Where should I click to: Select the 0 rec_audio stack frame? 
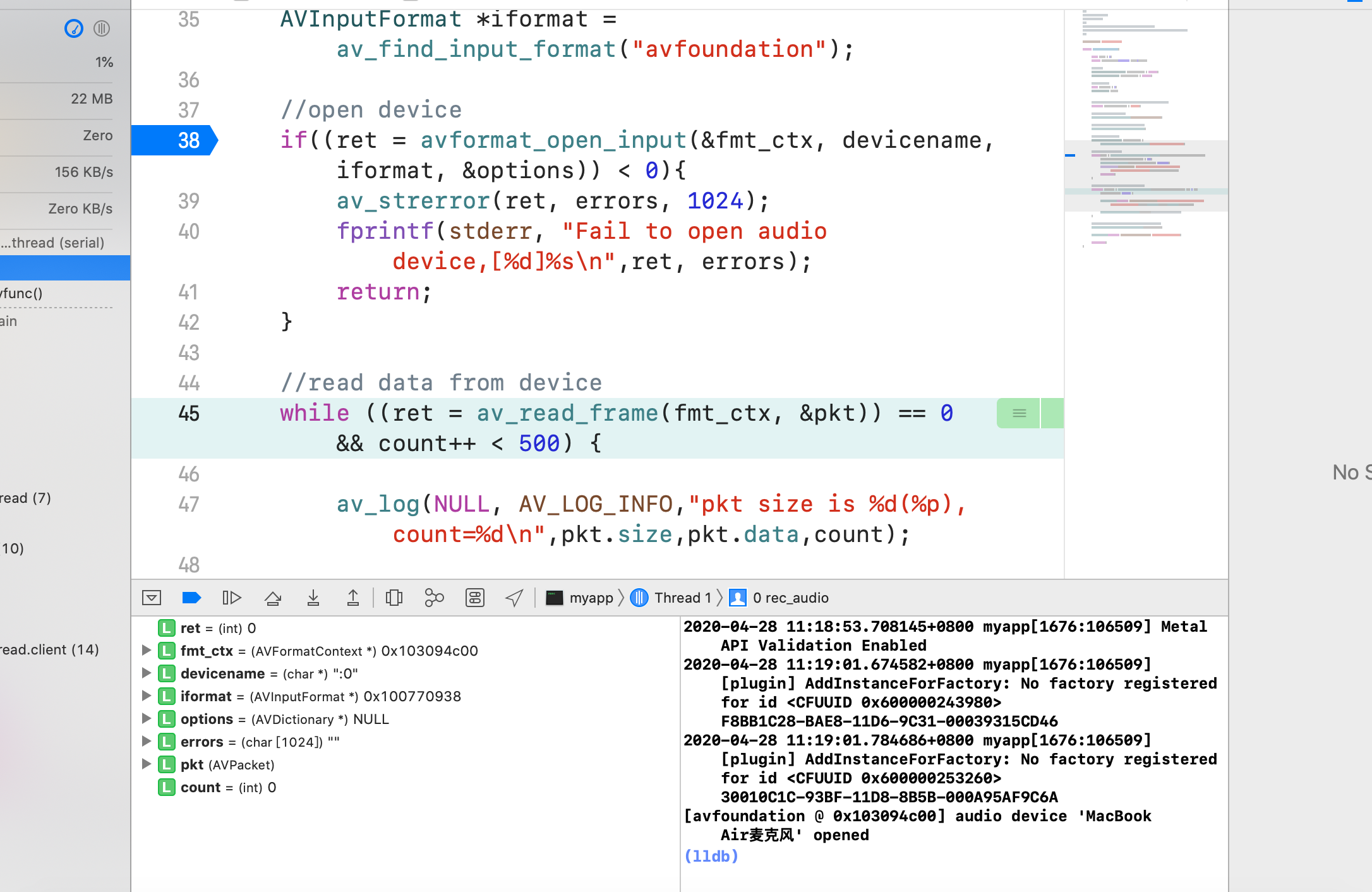tap(790, 598)
